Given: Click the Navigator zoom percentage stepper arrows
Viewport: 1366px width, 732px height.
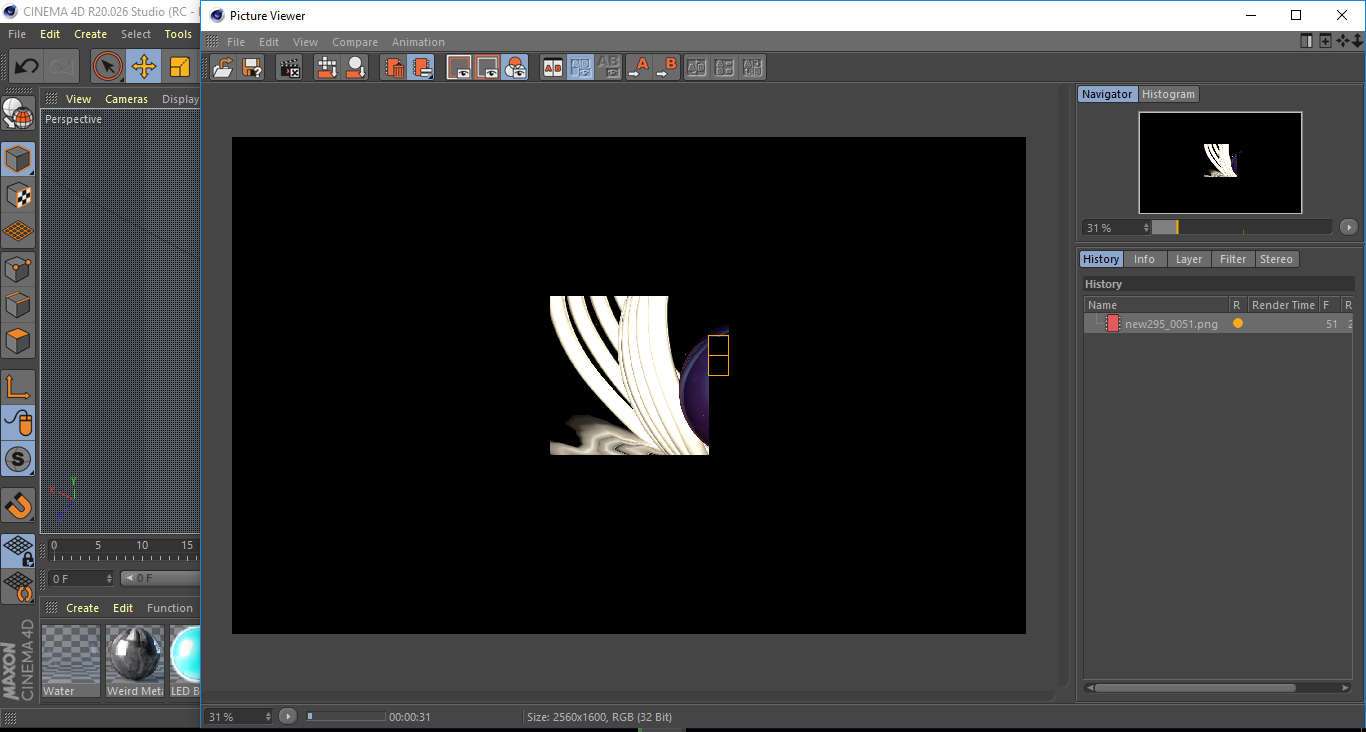Looking at the screenshot, I should pos(1146,228).
